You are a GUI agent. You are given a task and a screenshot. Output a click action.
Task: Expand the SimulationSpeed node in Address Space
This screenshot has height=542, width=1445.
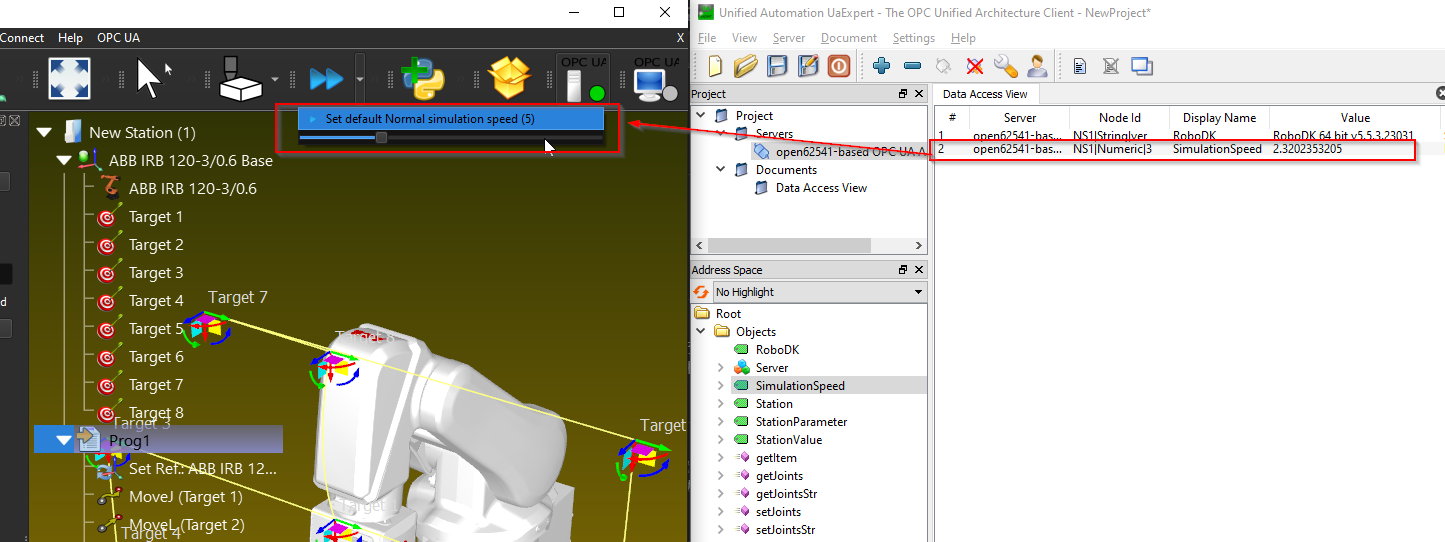(720, 386)
